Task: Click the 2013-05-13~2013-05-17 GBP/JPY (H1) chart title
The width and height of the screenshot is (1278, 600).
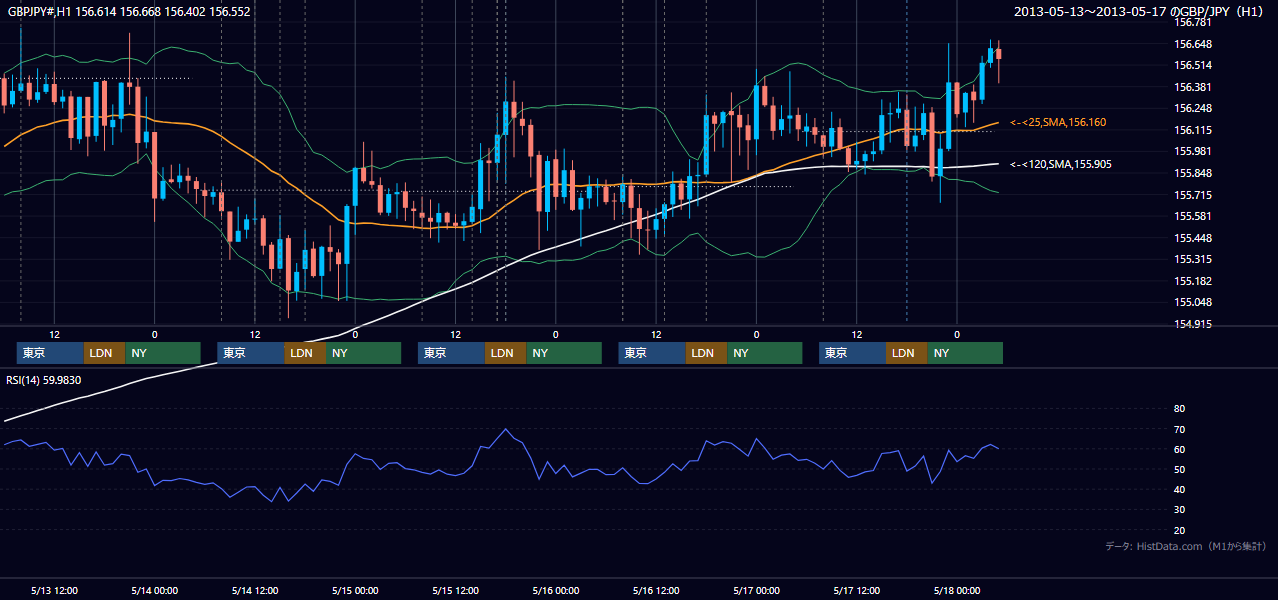Action: click(x=1140, y=11)
